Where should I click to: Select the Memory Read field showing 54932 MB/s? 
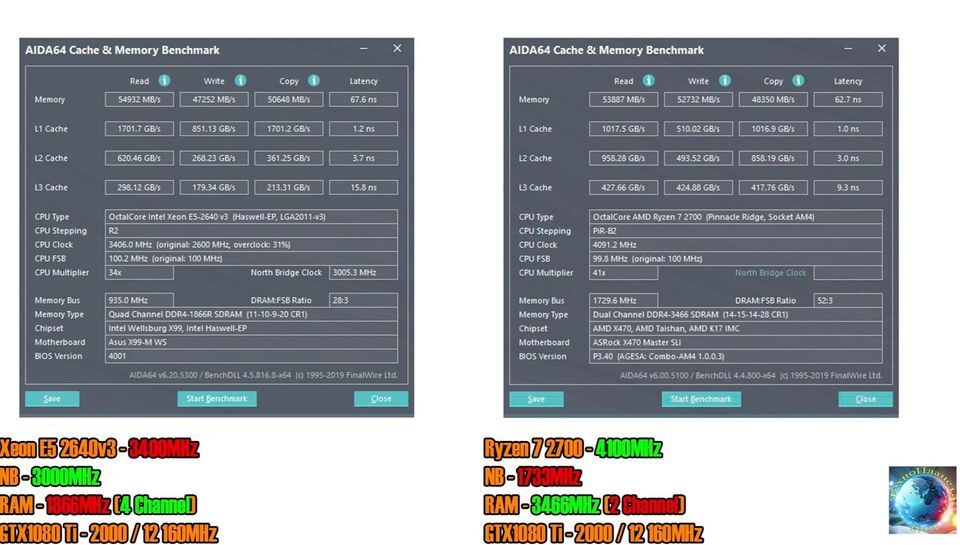[139, 100]
